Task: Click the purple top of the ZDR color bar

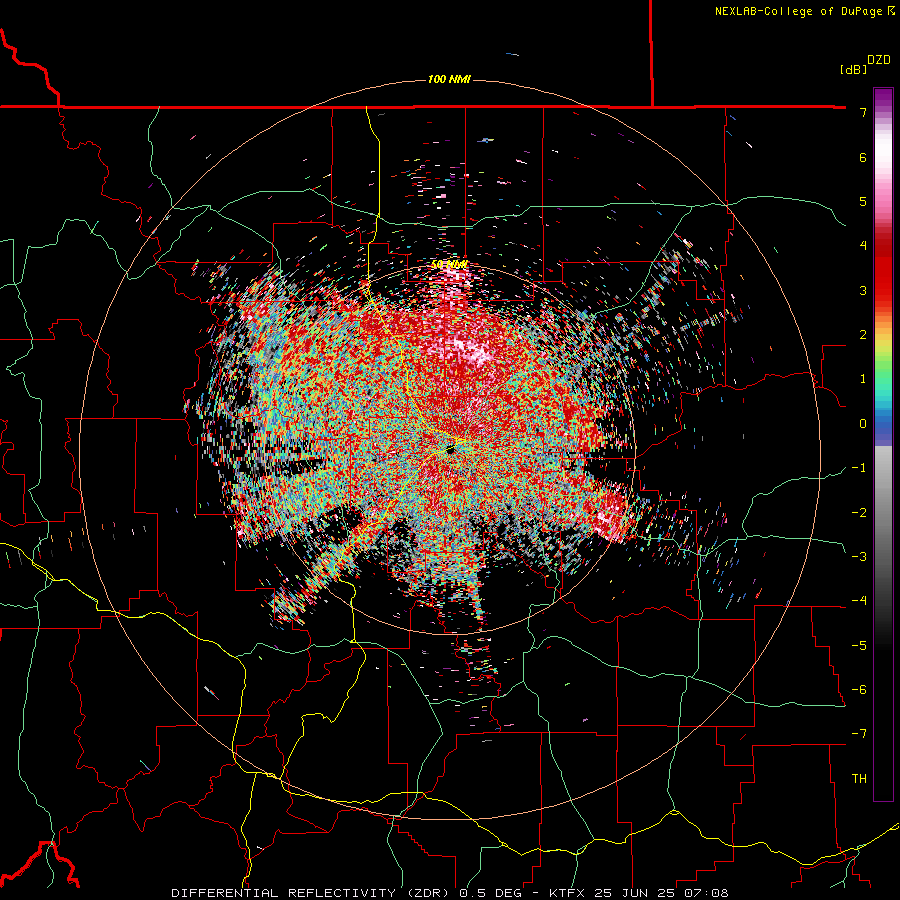Action: [x=883, y=98]
